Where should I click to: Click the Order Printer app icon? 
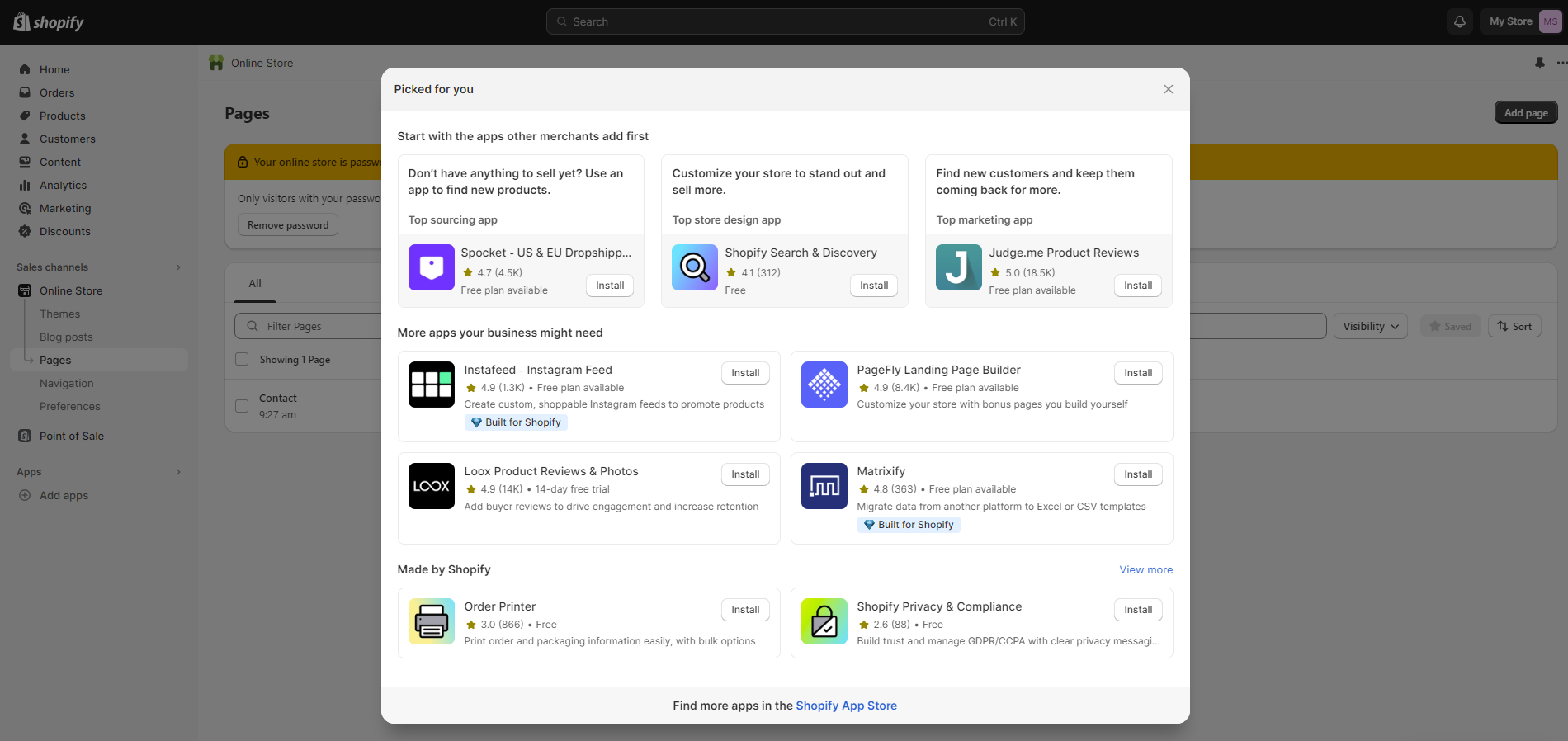pos(432,621)
